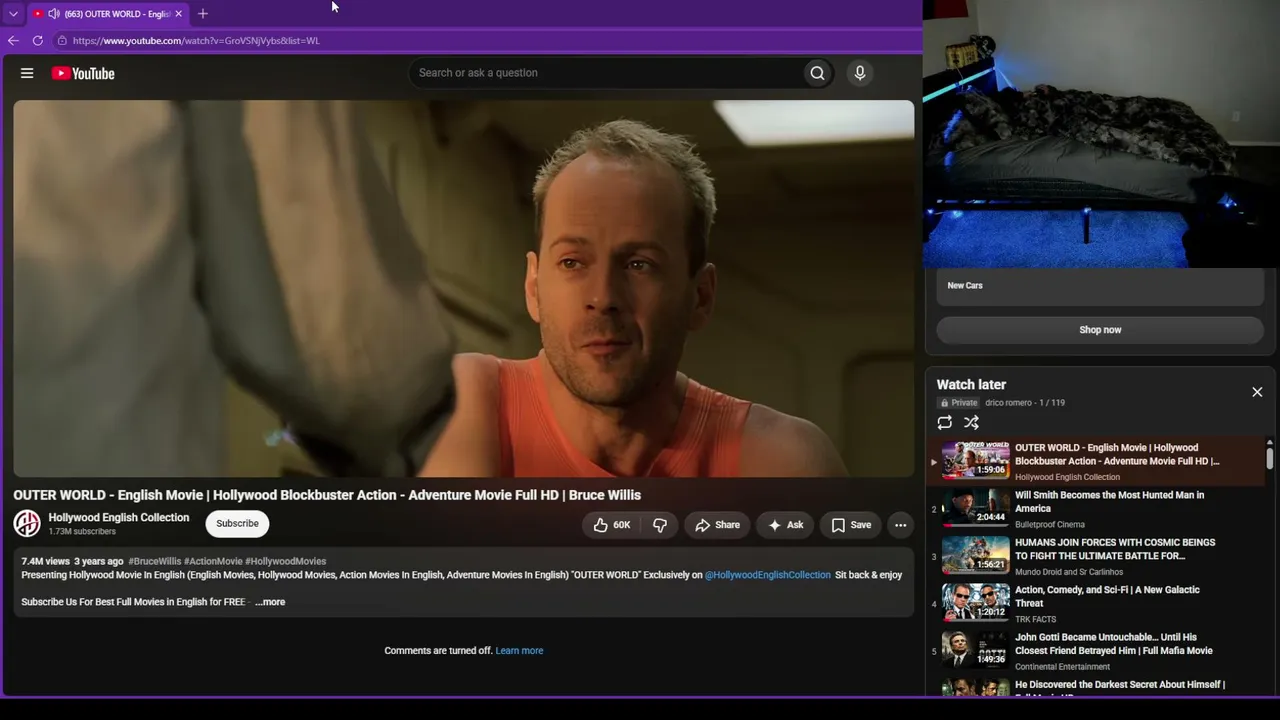1280x720 pixels.
Task: Open the #BruceWillis hashtag
Action: click(x=154, y=561)
